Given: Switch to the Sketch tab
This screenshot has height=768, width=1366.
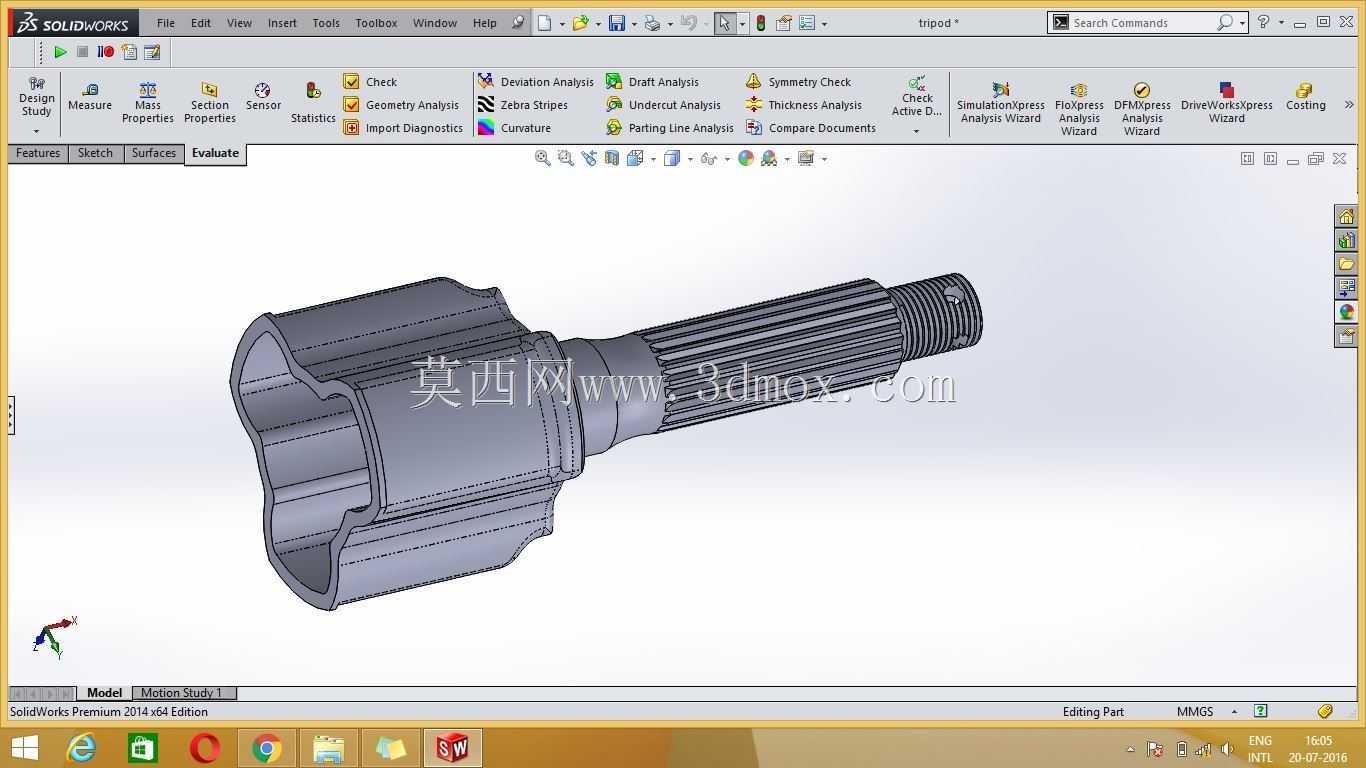Looking at the screenshot, I should click(x=95, y=153).
